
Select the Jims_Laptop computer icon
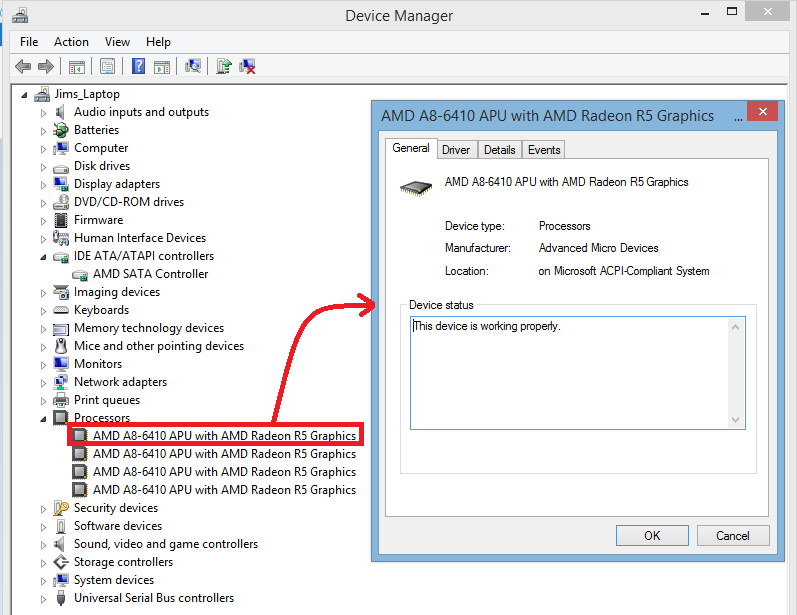pyautogui.click(x=42, y=95)
